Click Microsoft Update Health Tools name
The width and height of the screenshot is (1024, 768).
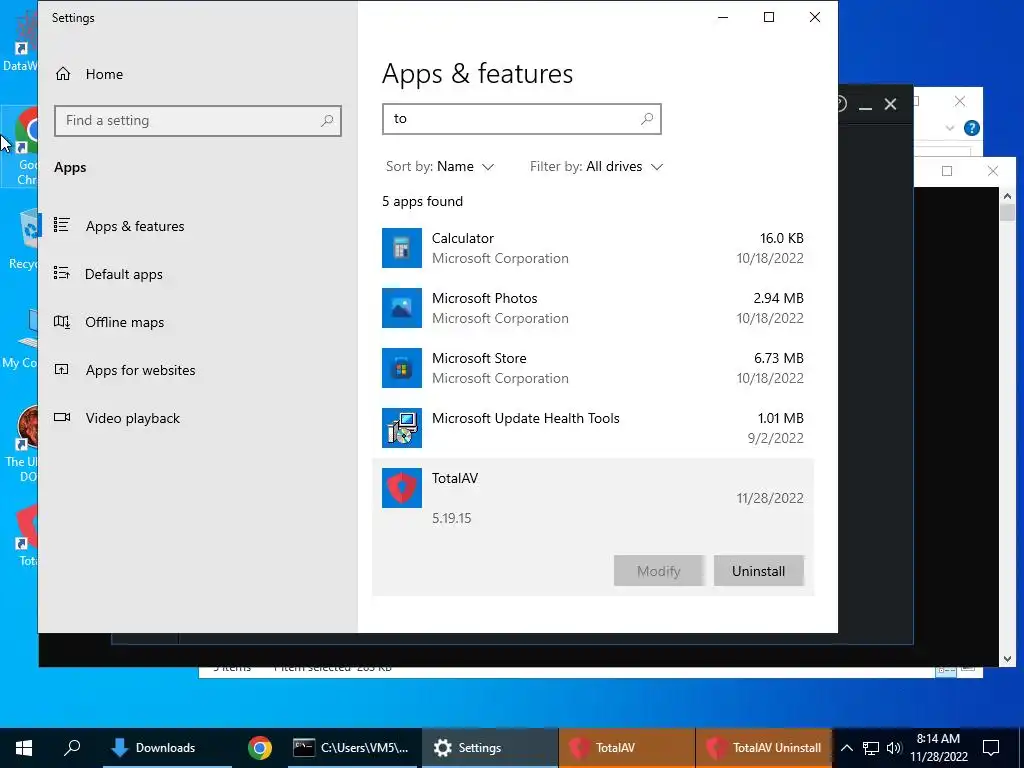tap(526, 419)
